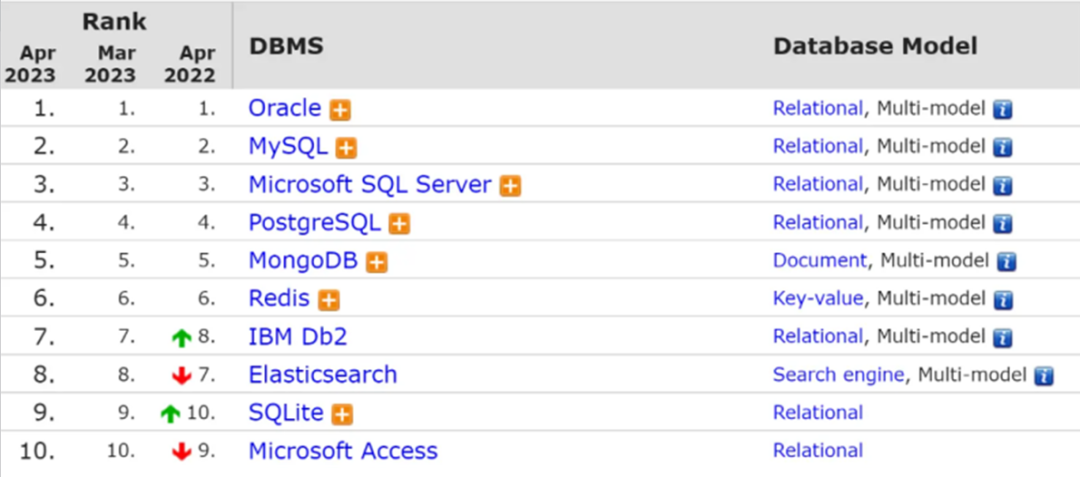Click the Search engine model link
The height and width of the screenshot is (477, 1080).
(x=838, y=375)
